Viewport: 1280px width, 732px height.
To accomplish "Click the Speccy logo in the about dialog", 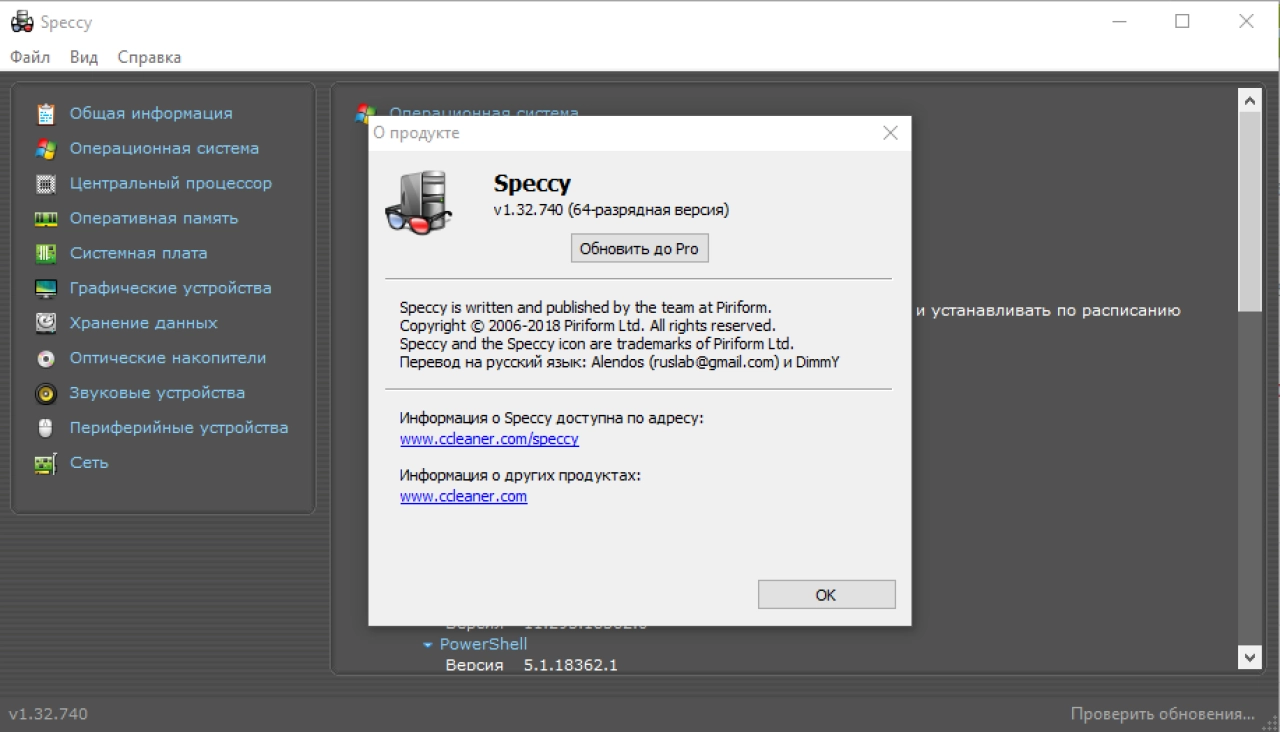I will [x=420, y=203].
